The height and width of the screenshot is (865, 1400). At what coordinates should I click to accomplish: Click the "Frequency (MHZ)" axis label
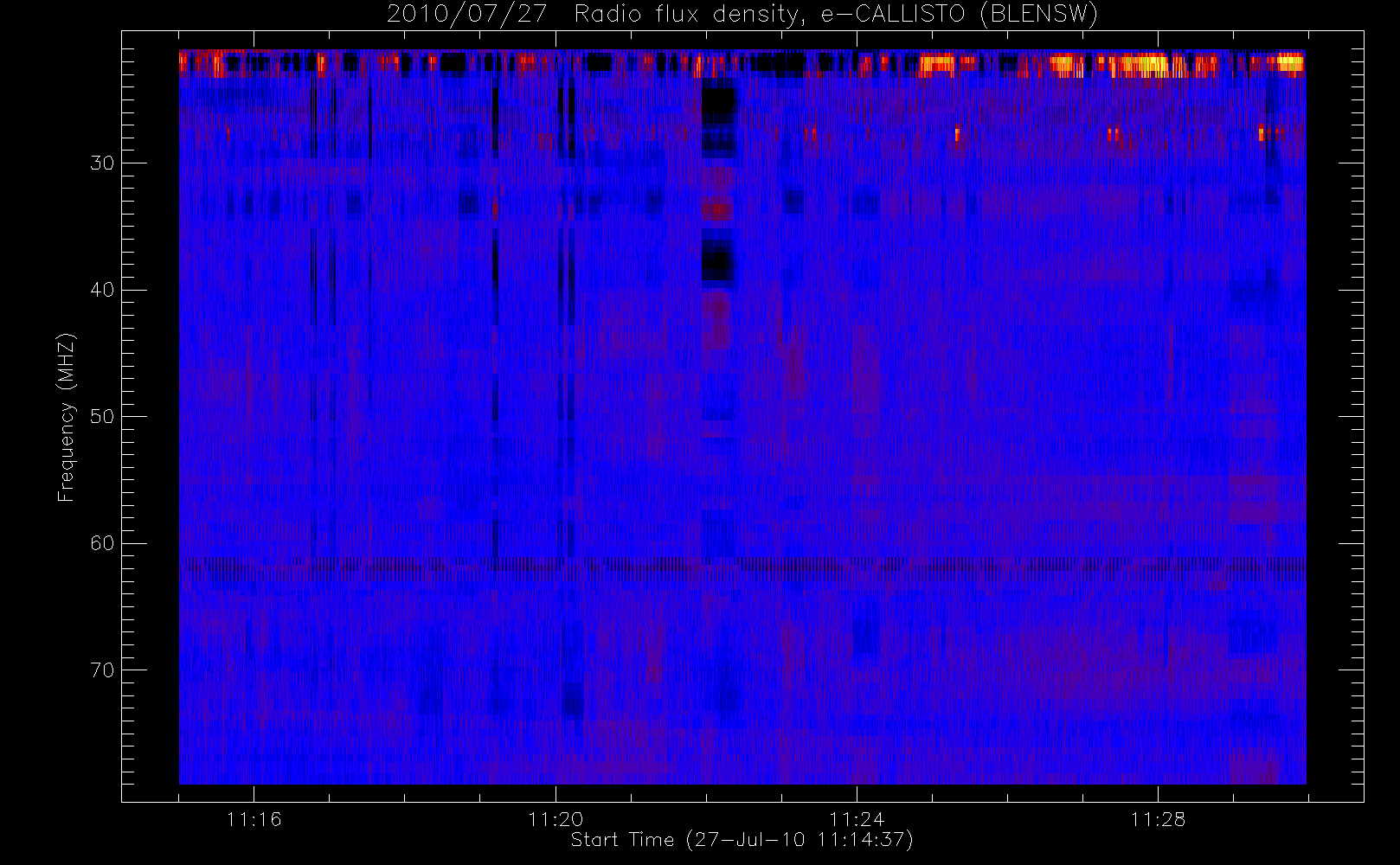tap(67, 417)
